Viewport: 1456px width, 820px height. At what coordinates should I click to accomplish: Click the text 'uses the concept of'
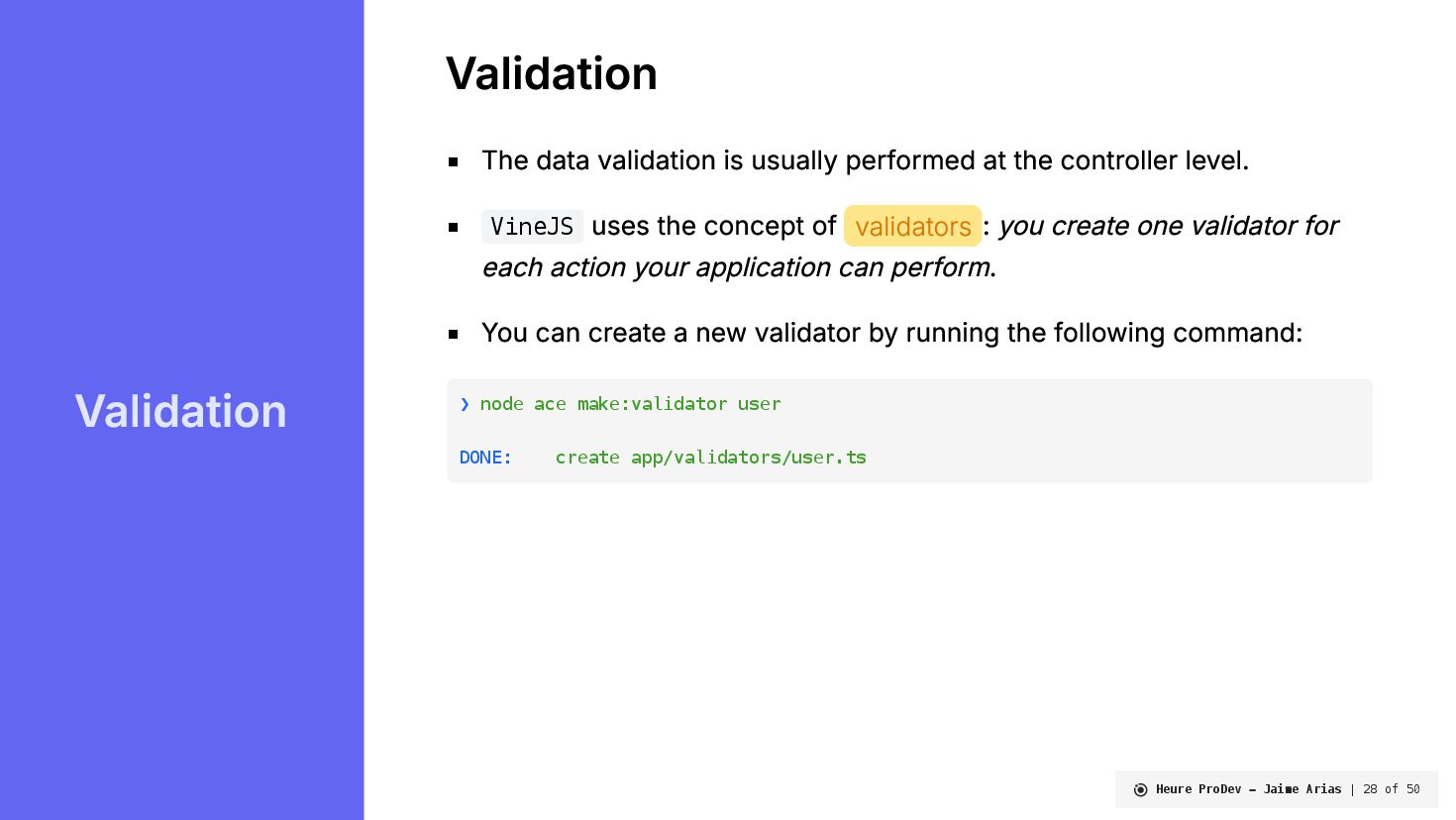713,226
